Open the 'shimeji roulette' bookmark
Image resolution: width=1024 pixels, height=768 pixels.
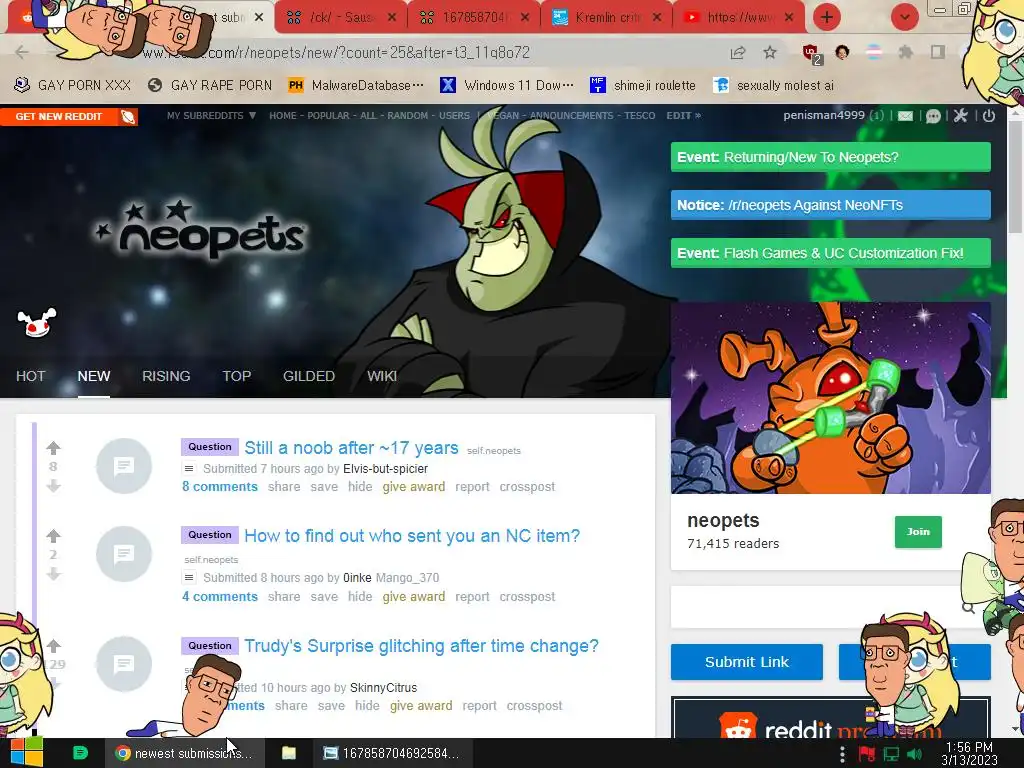(643, 85)
